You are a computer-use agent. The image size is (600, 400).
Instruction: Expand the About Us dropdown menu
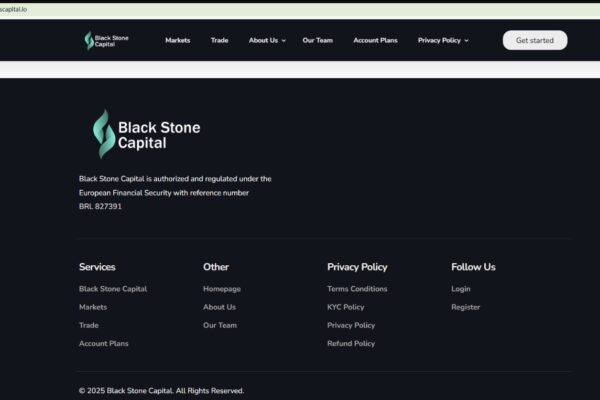pyautogui.click(x=267, y=40)
